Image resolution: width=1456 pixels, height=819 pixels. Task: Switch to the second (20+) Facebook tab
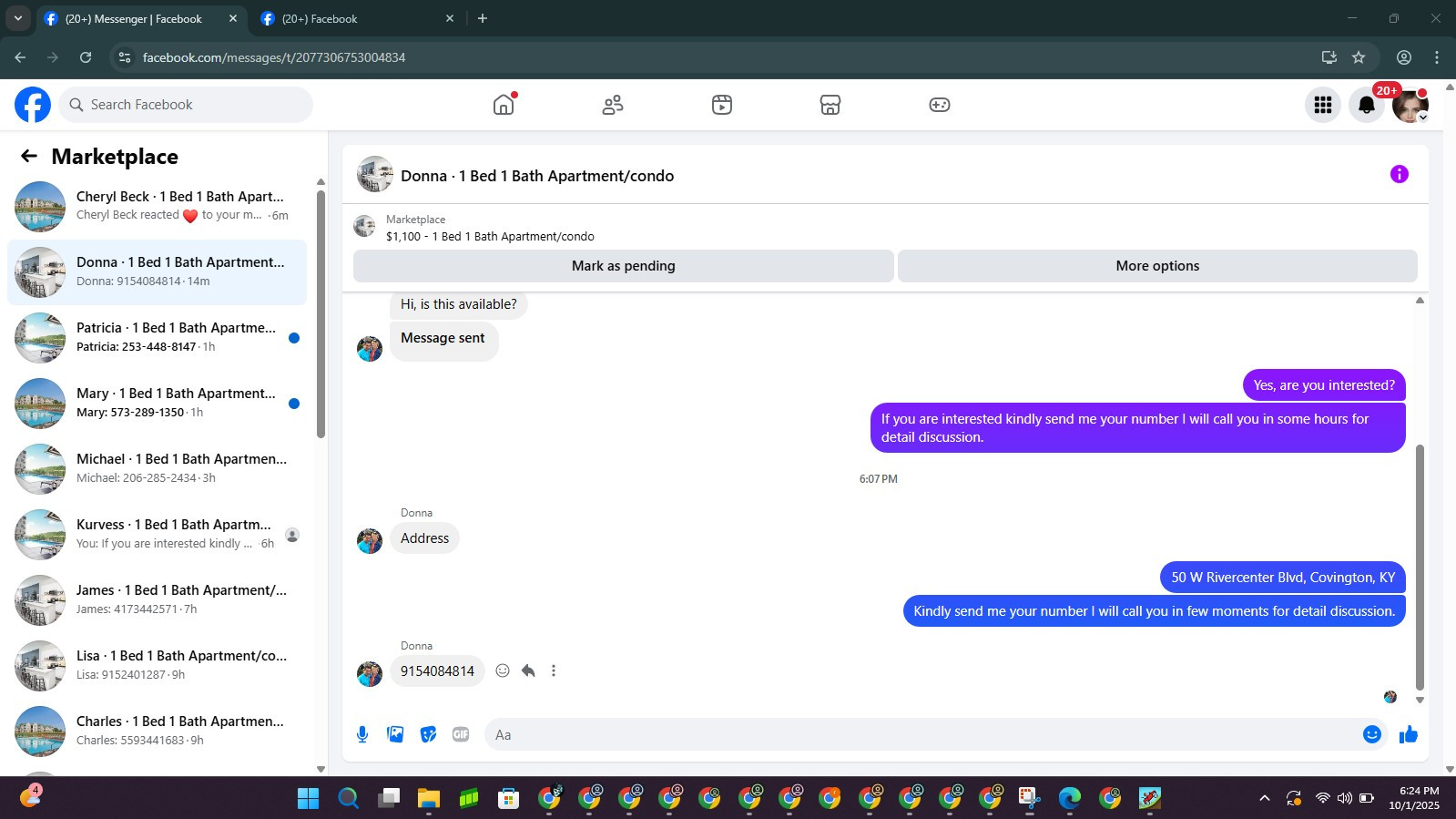click(357, 18)
